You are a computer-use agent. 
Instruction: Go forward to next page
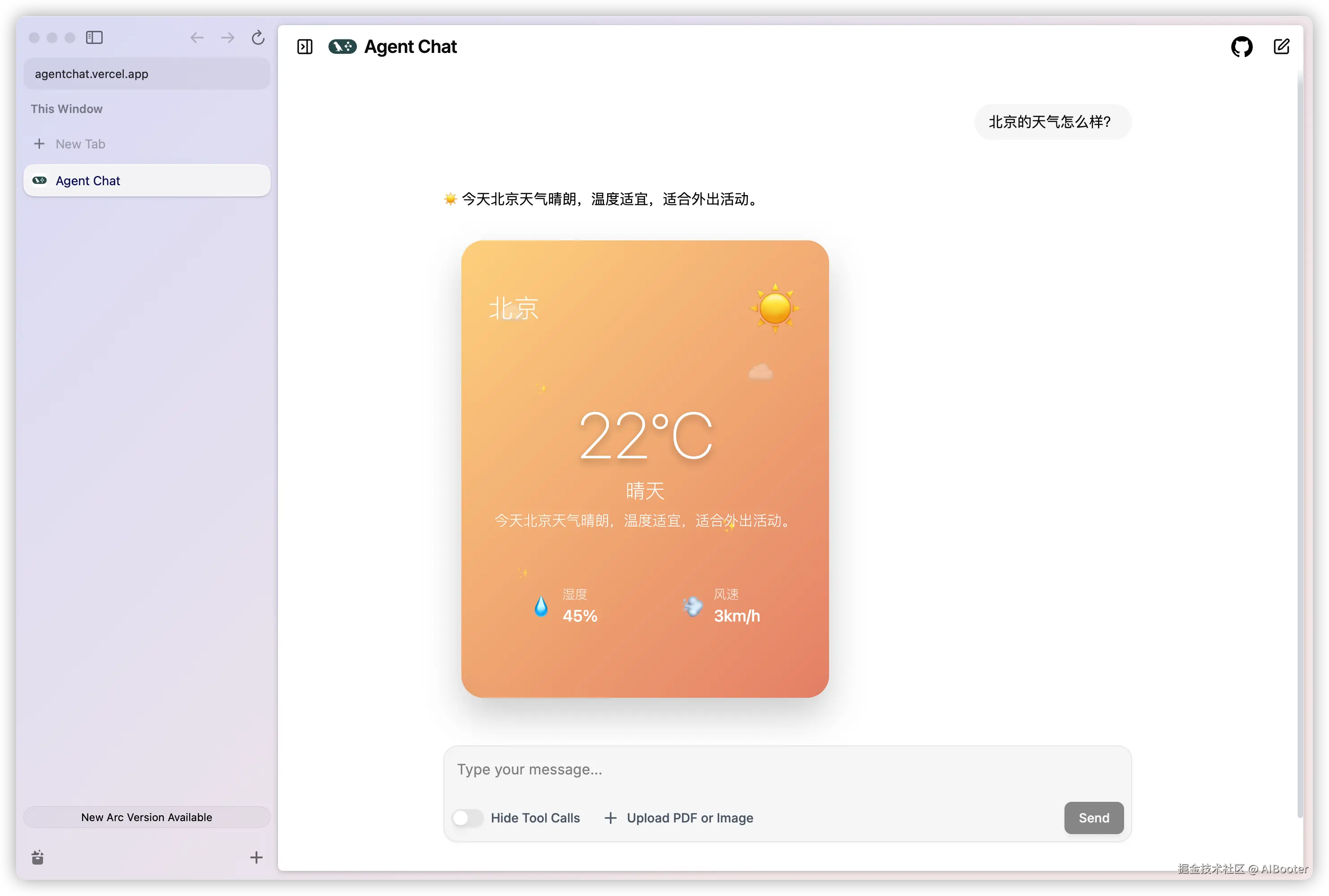tap(227, 38)
